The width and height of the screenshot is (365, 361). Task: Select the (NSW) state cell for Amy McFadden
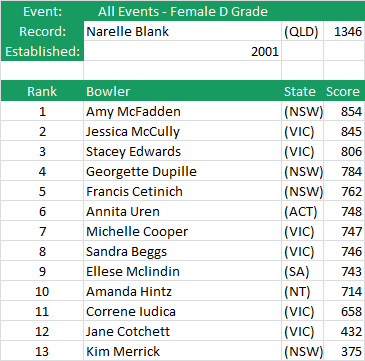pos(302,111)
